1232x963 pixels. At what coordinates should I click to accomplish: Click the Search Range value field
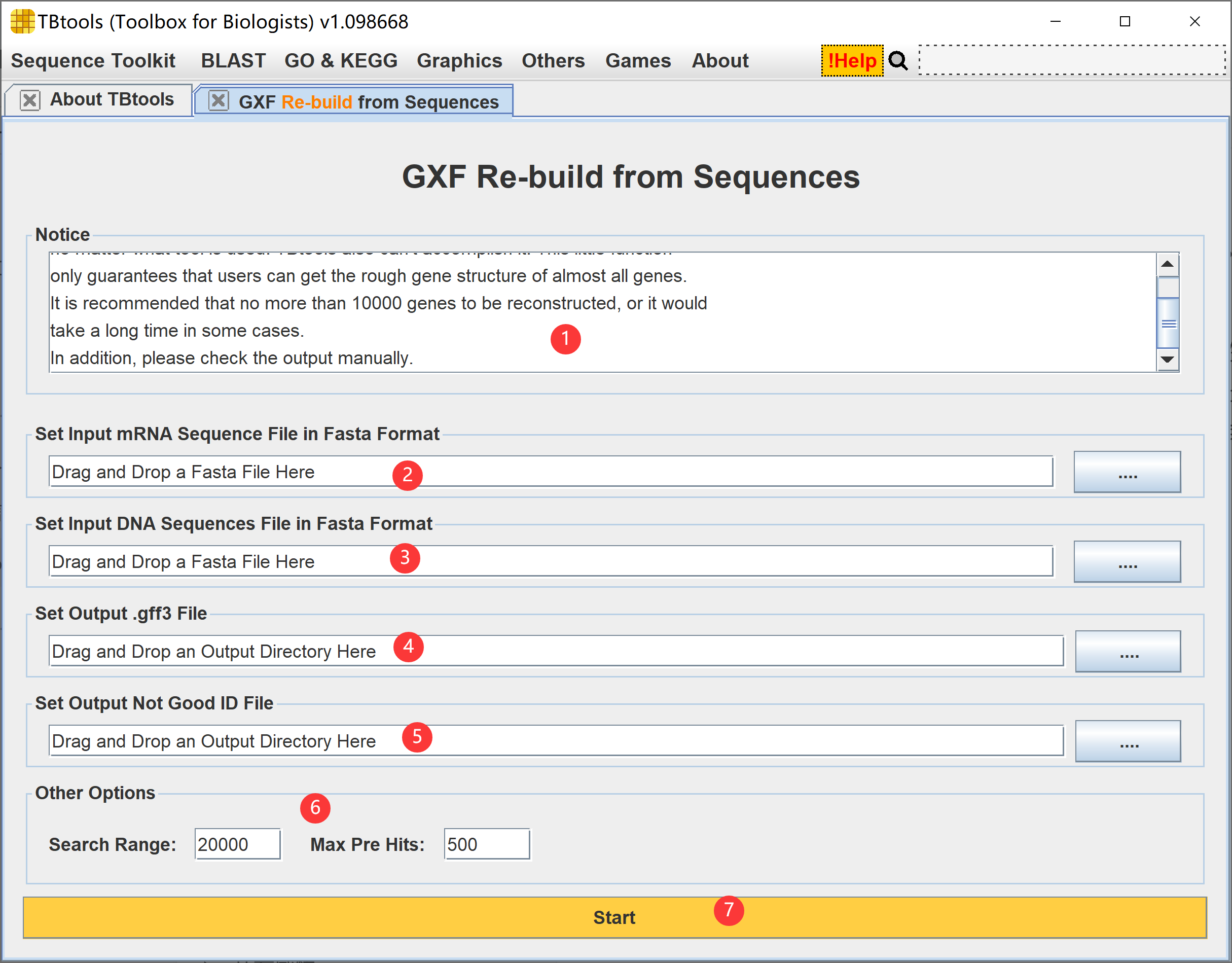(237, 844)
